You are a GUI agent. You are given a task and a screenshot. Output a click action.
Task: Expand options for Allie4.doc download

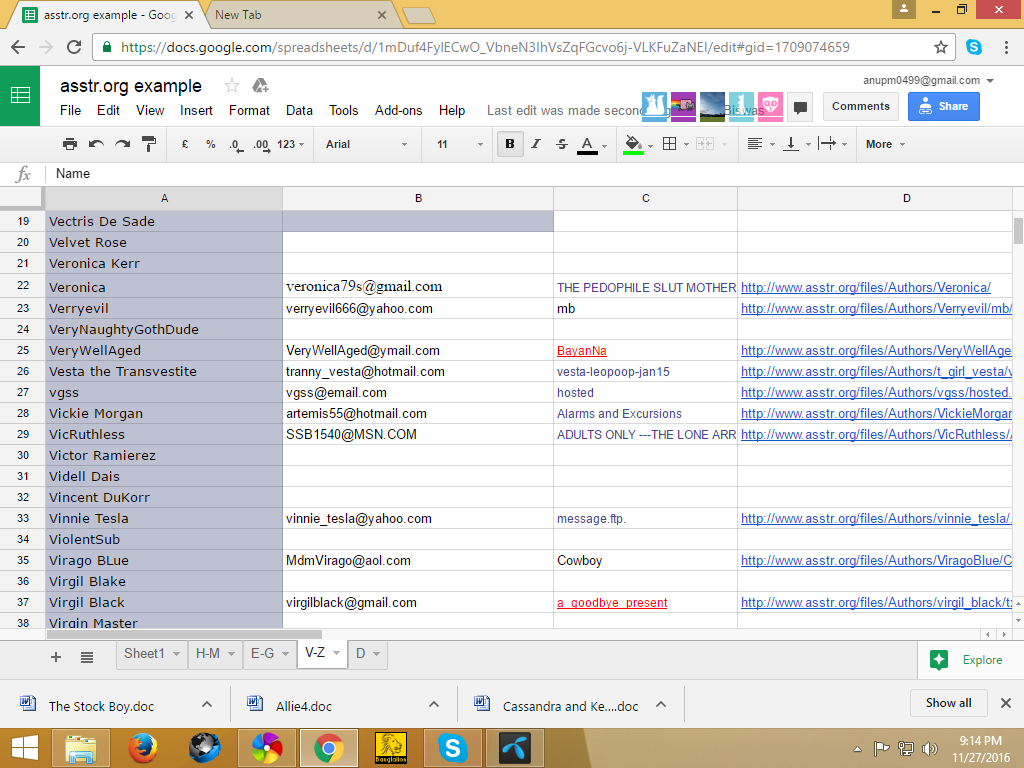434,705
